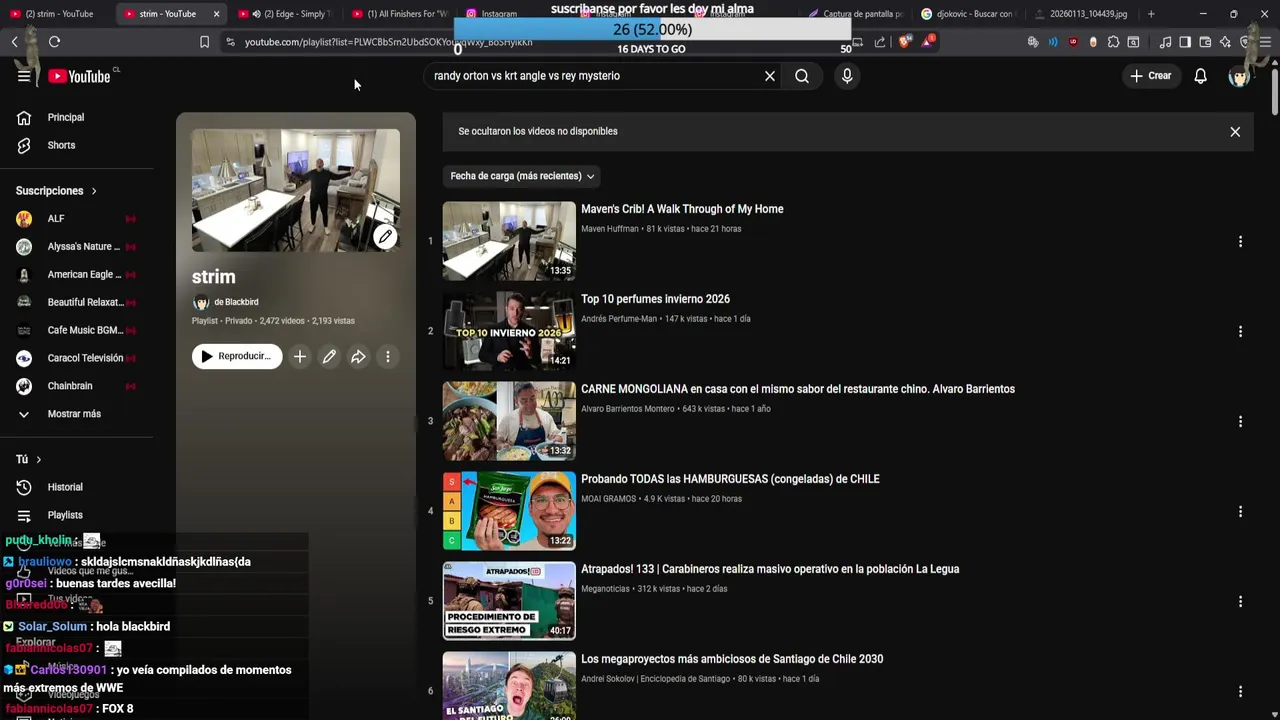This screenshot has height=720, width=1280.
Task: Open Brave Wallet icon
Action: [1204, 42]
